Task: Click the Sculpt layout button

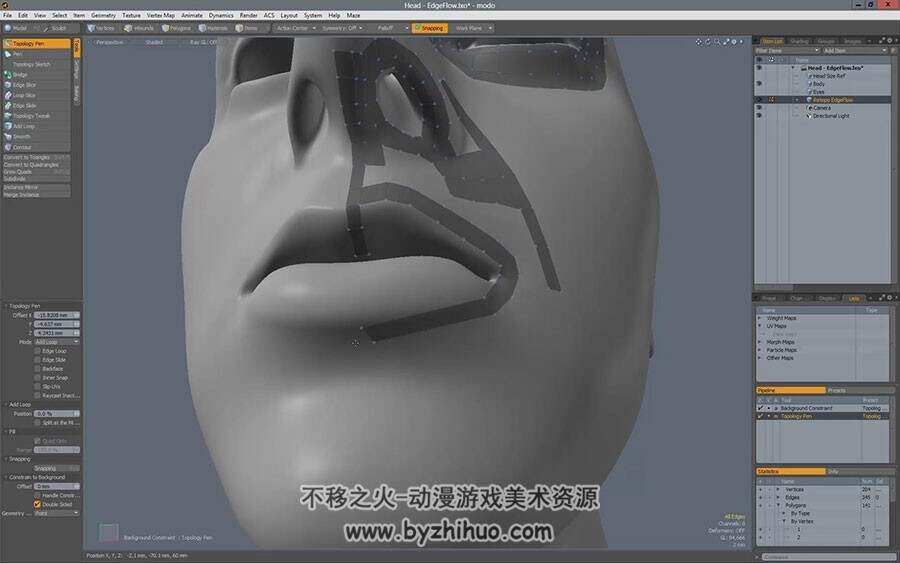Action: (56, 28)
